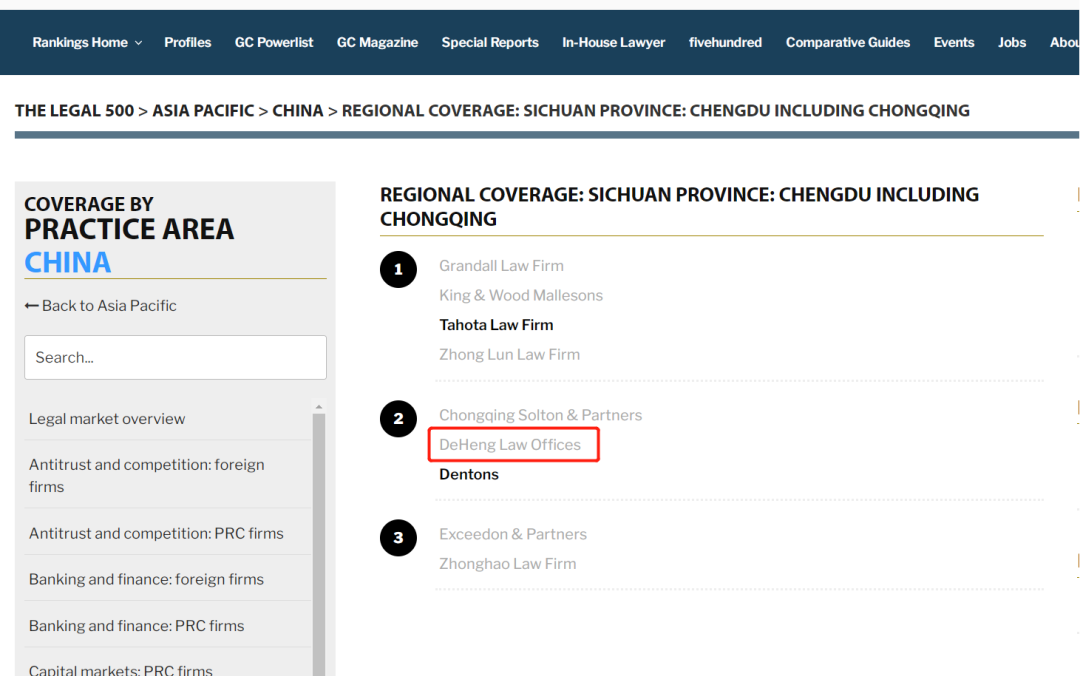Open Banking and finance: PRC firms
The width and height of the screenshot is (1080, 676).
point(136,626)
